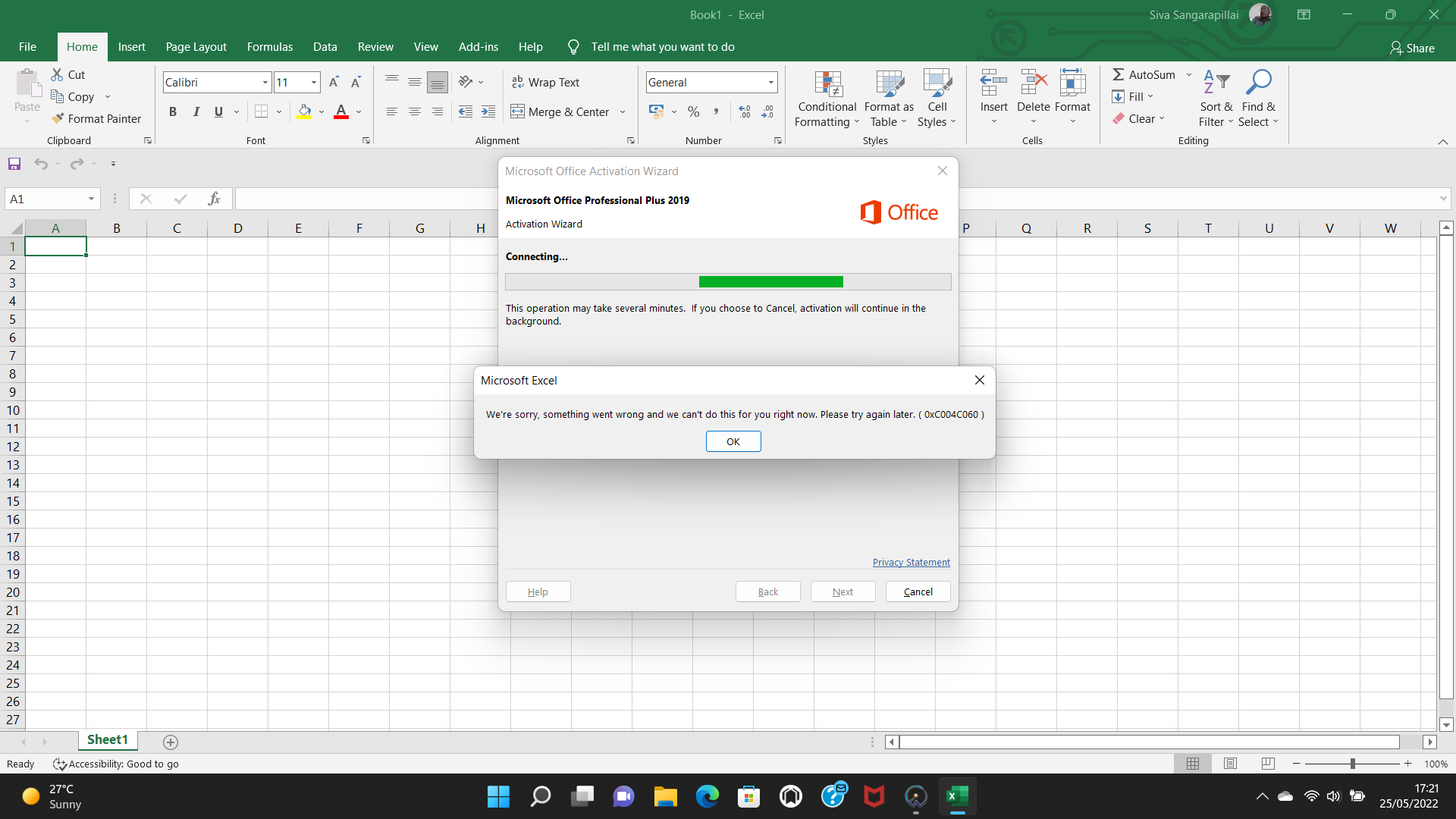1456x819 pixels.
Task: Open the Name Box dropdown arrow
Action: click(91, 199)
